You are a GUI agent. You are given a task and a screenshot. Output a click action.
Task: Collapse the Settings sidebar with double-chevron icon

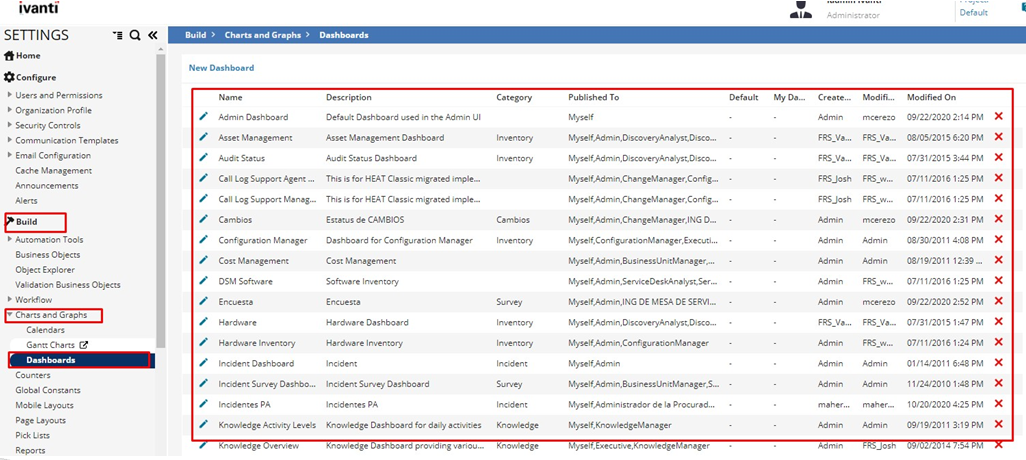(x=153, y=35)
